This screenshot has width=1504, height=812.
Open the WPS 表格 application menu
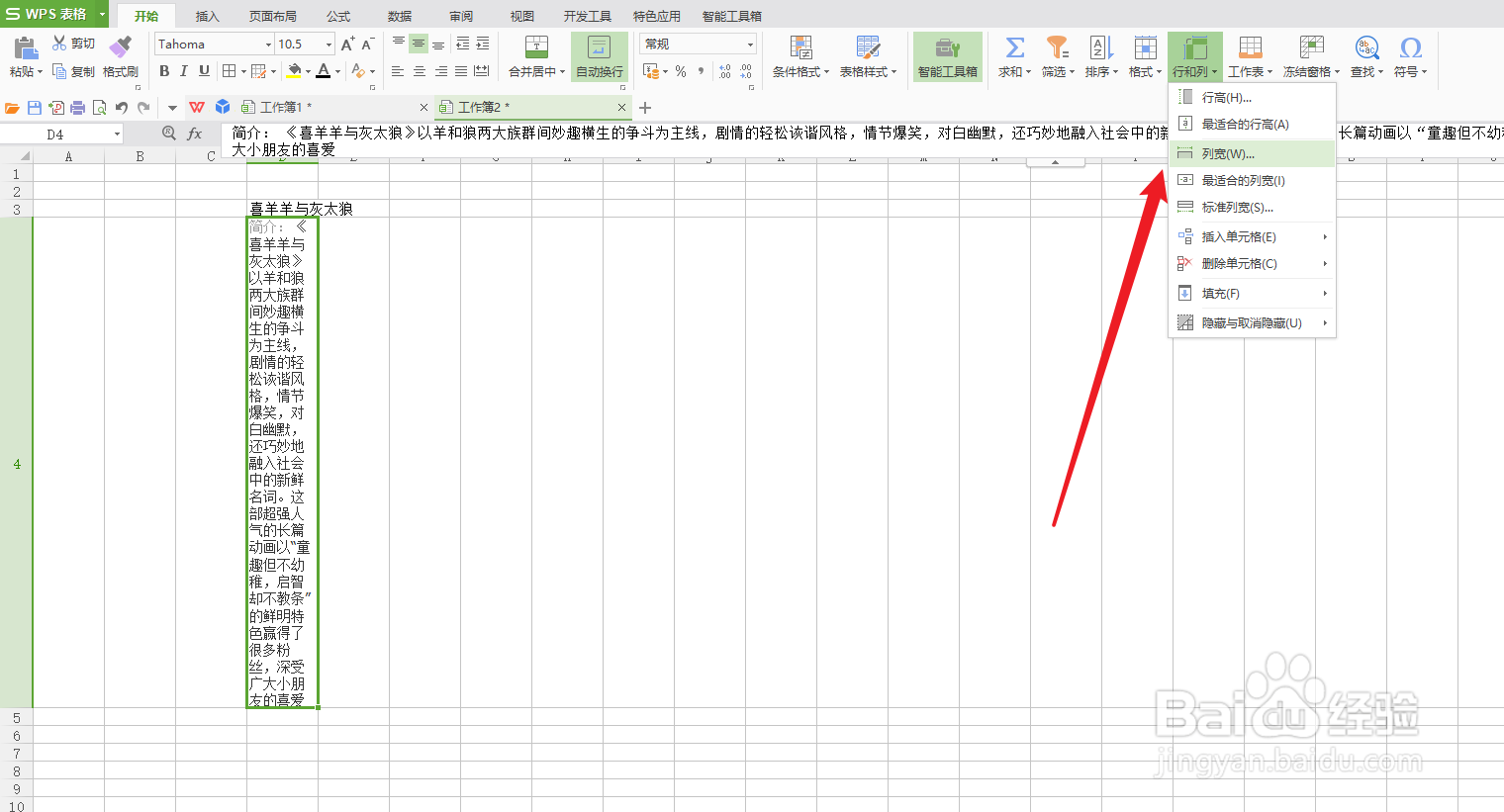[54, 14]
